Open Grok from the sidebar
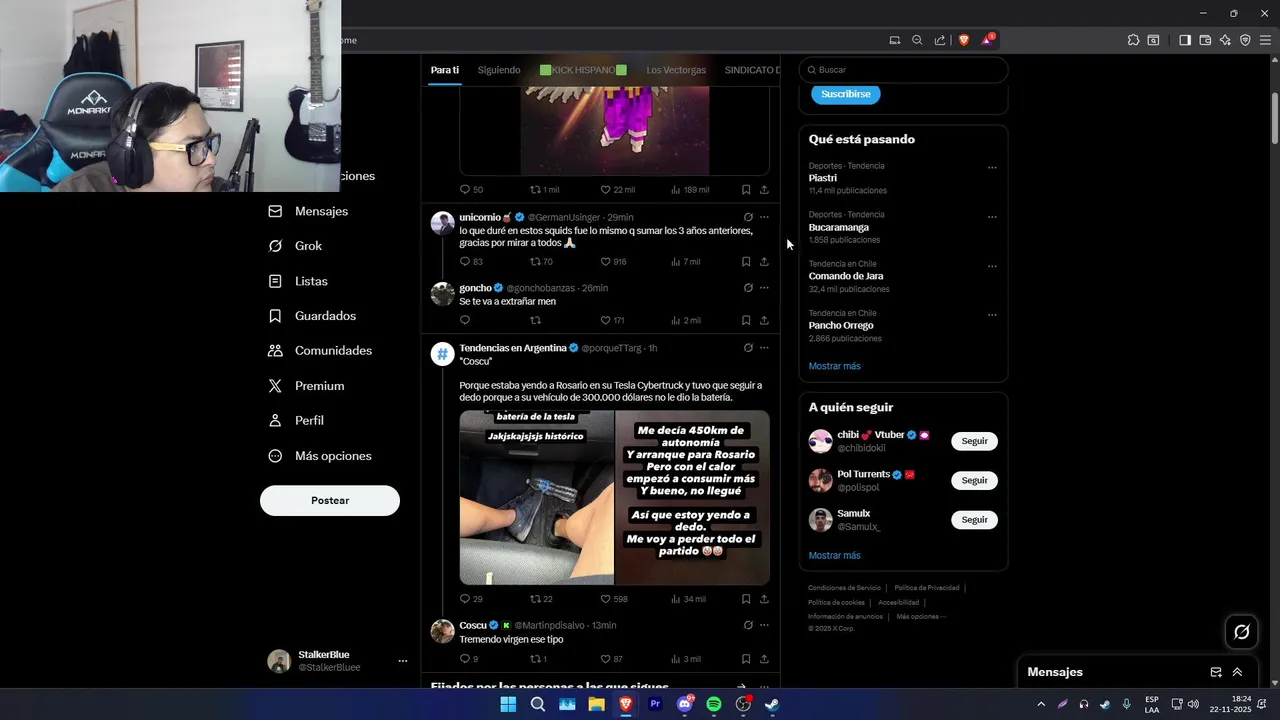 click(x=295, y=246)
